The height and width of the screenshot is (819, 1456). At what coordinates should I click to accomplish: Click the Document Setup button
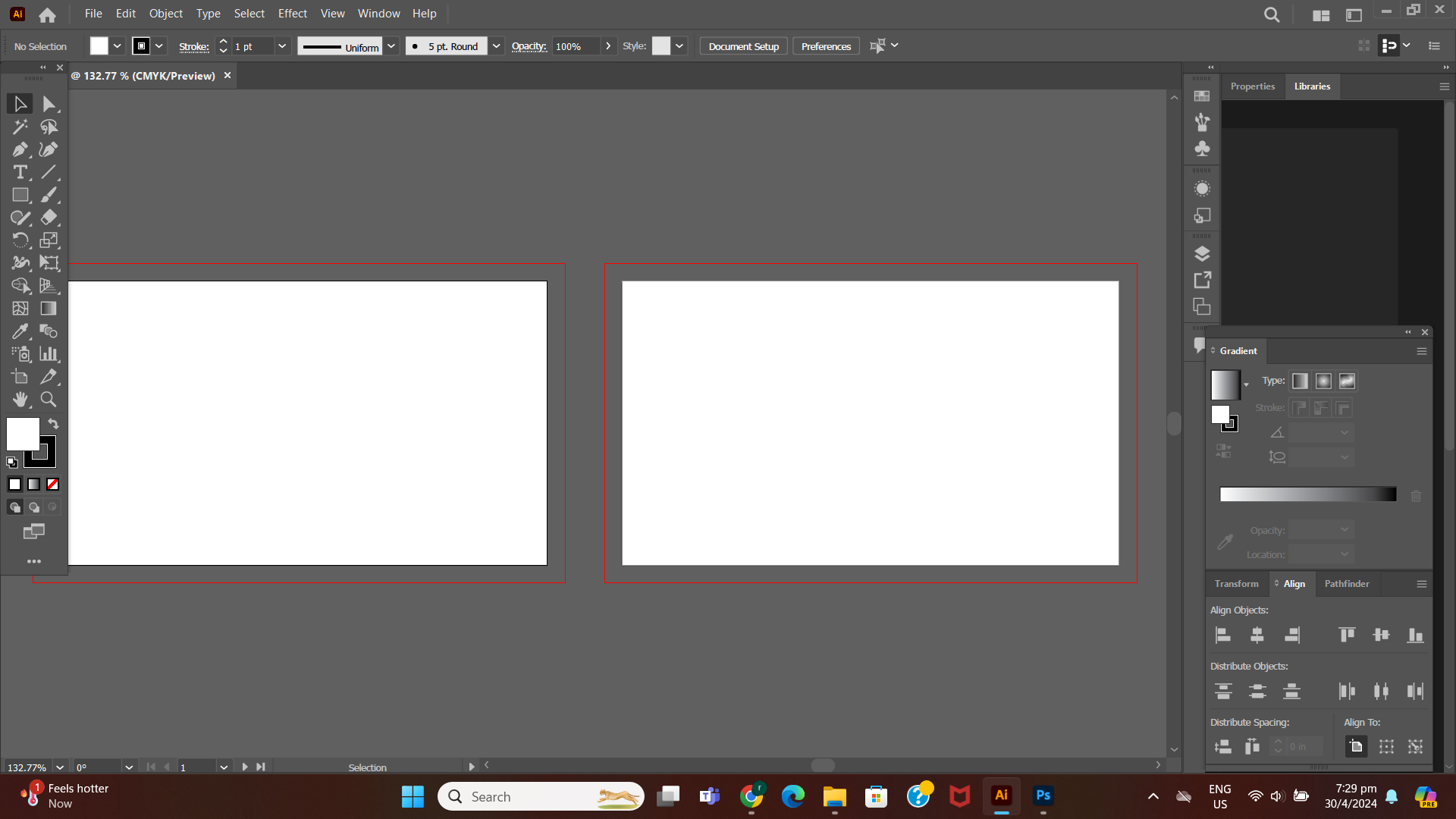pyautogui.click(x=742, y=45)
